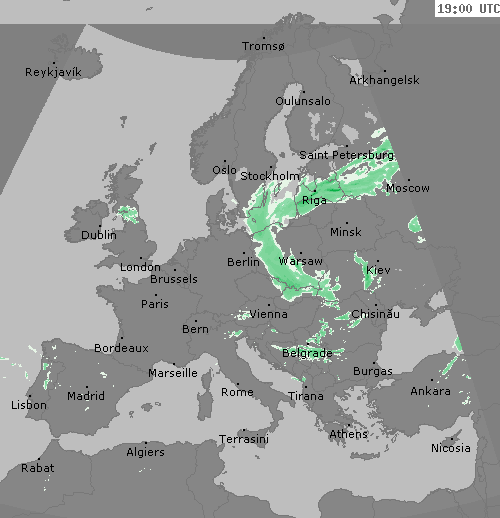Click the Berlin label on the map
The image size is (500, 518).
coord(243,262)
